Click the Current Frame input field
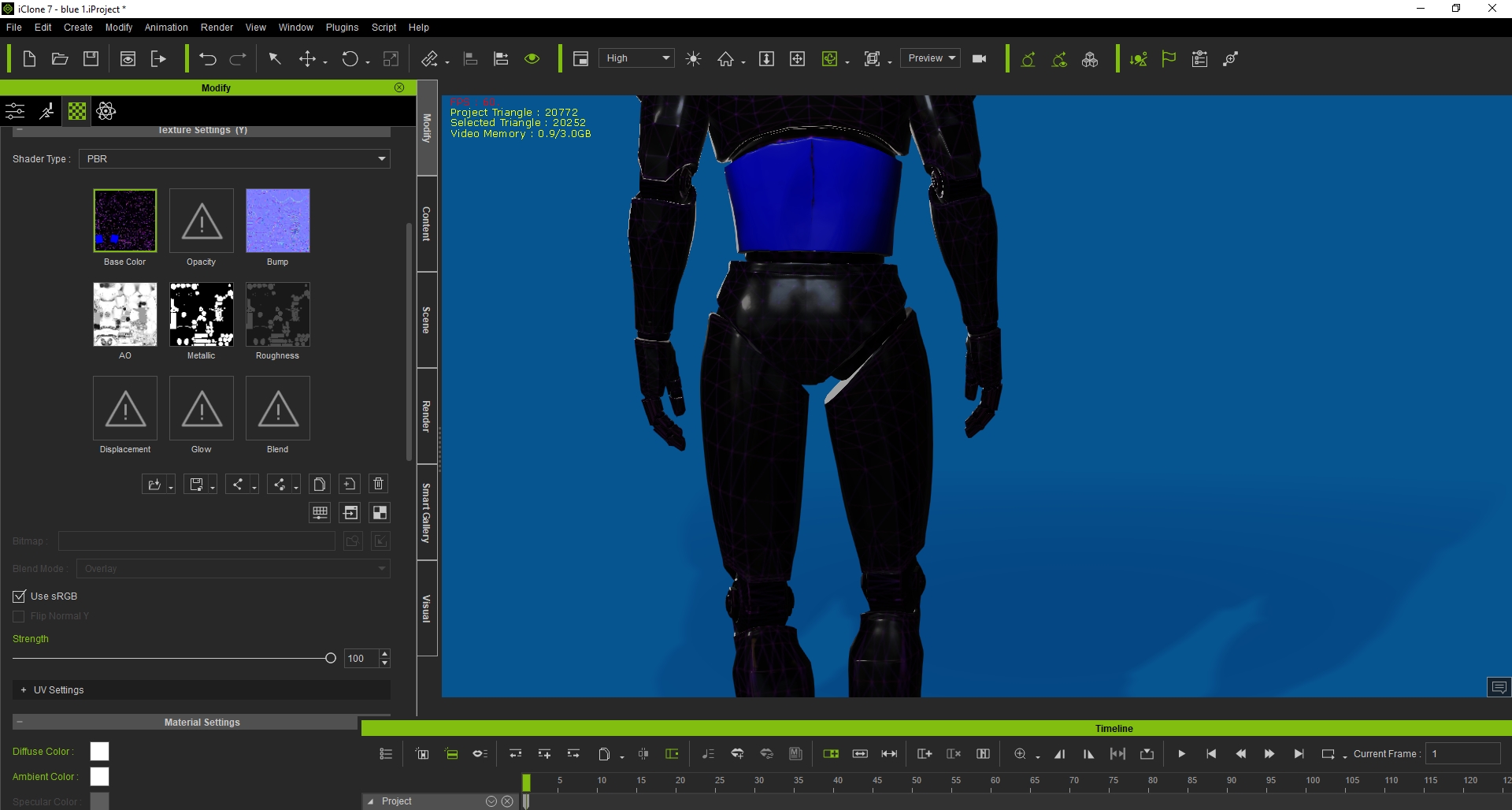This screenshot has width=1512, height=810. click(x=1464, y=754)
